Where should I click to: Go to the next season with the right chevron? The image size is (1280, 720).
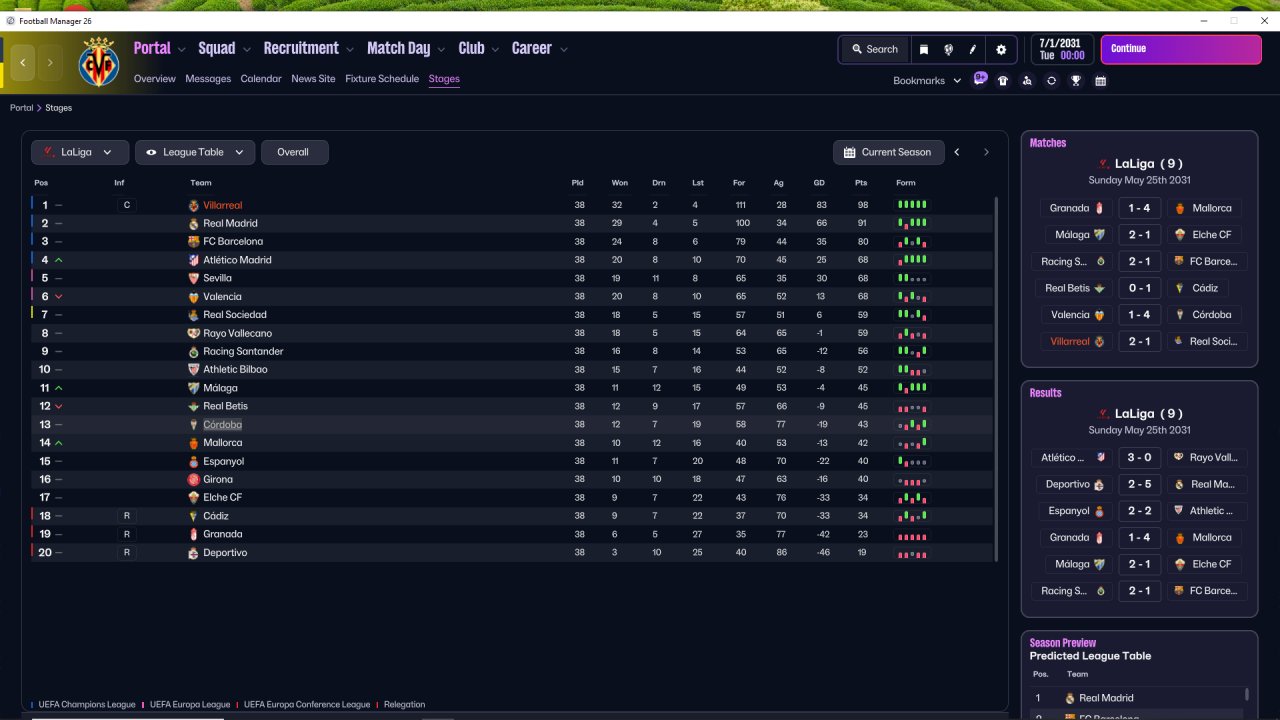pyautogui.click(x=986, y=152)
